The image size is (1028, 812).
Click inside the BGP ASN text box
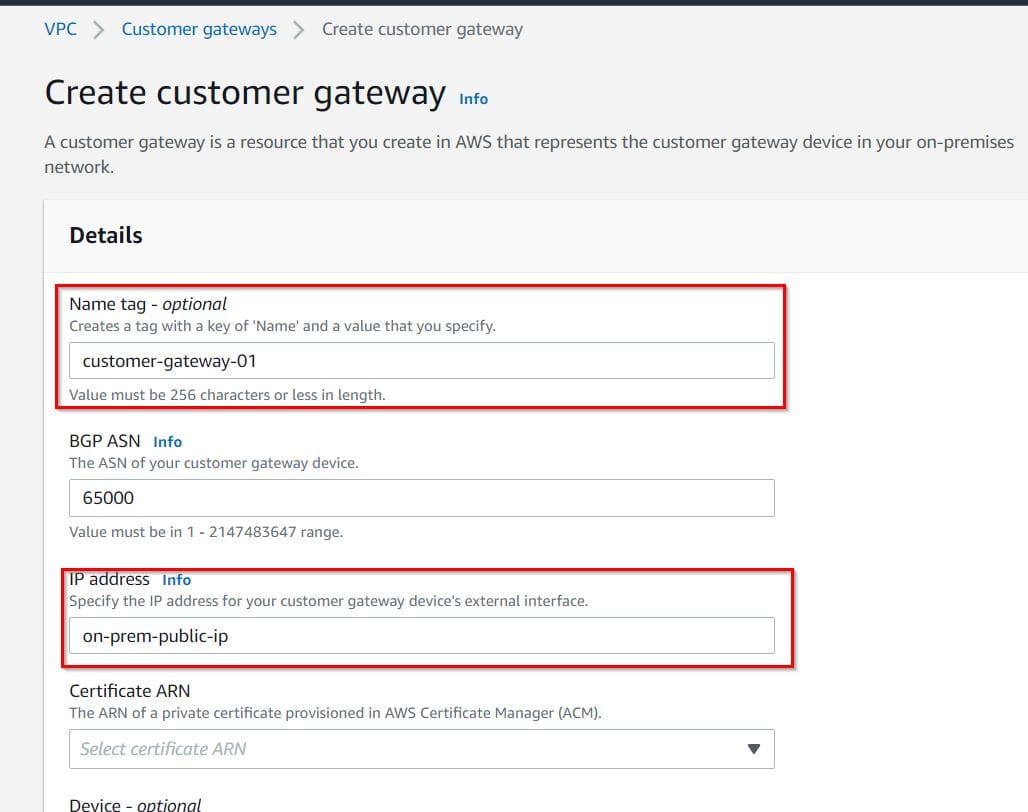click(420, 497)
